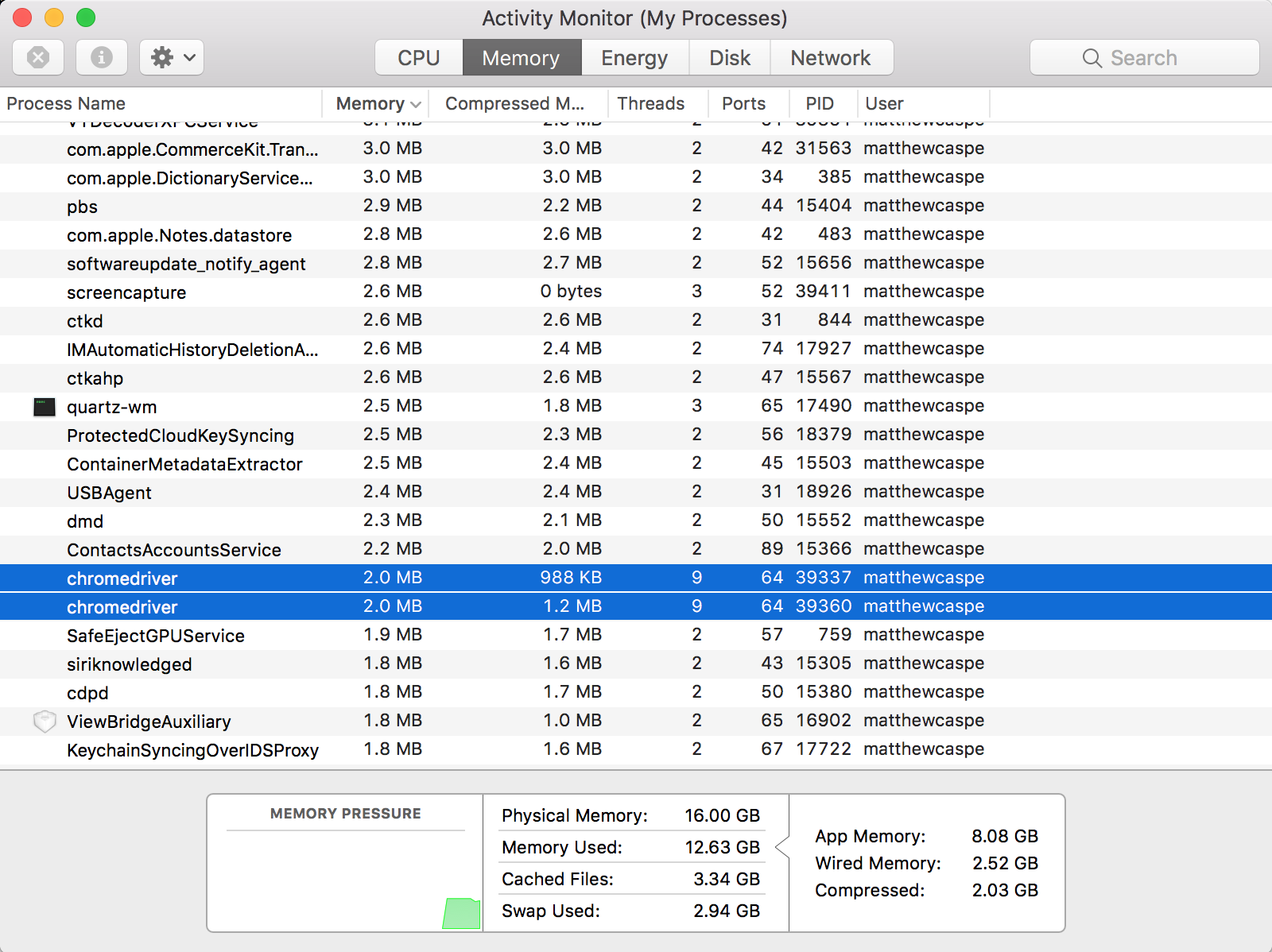Show the Network tab
The image size is (1272, 952).
(830, 58)
